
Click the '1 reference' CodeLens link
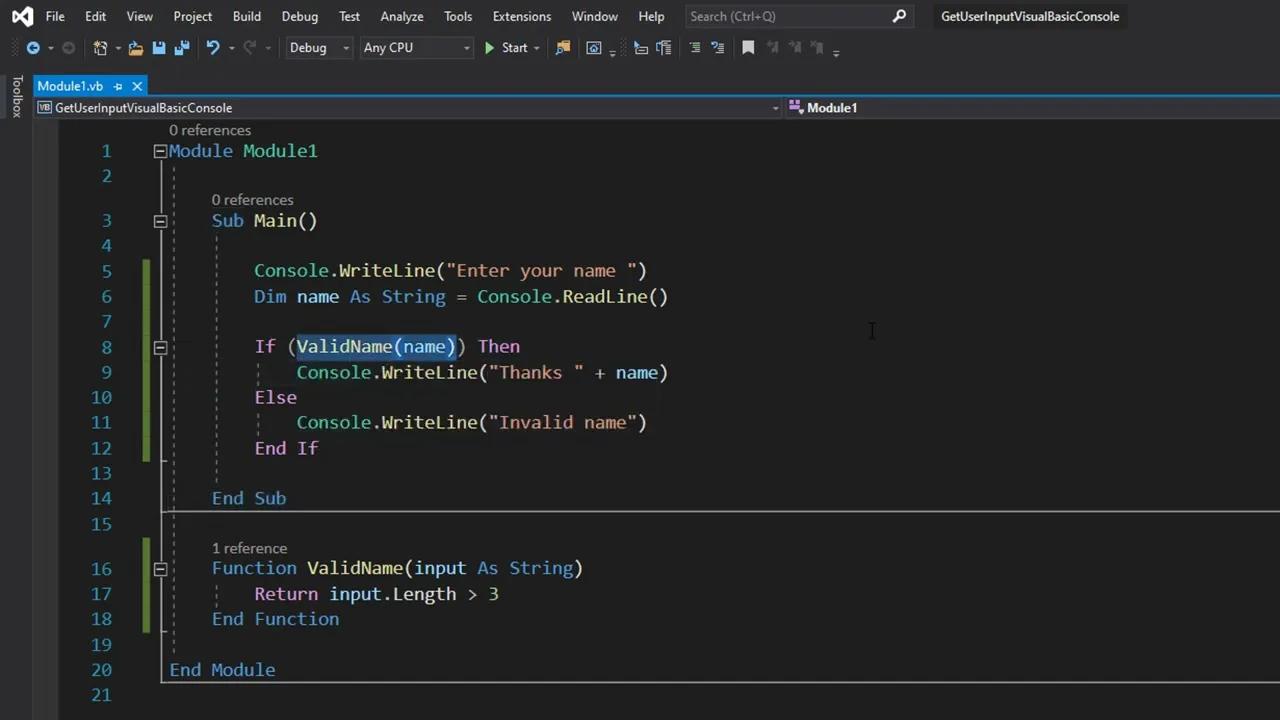coord(249,548)
